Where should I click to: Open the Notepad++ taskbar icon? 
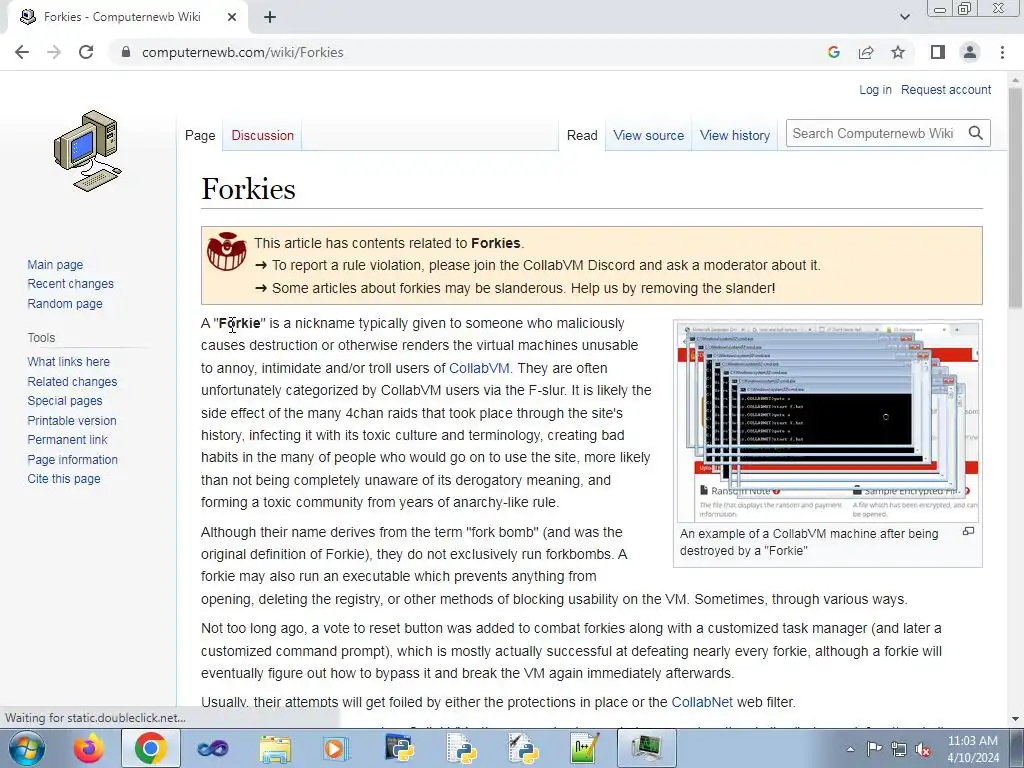(585, 748)
